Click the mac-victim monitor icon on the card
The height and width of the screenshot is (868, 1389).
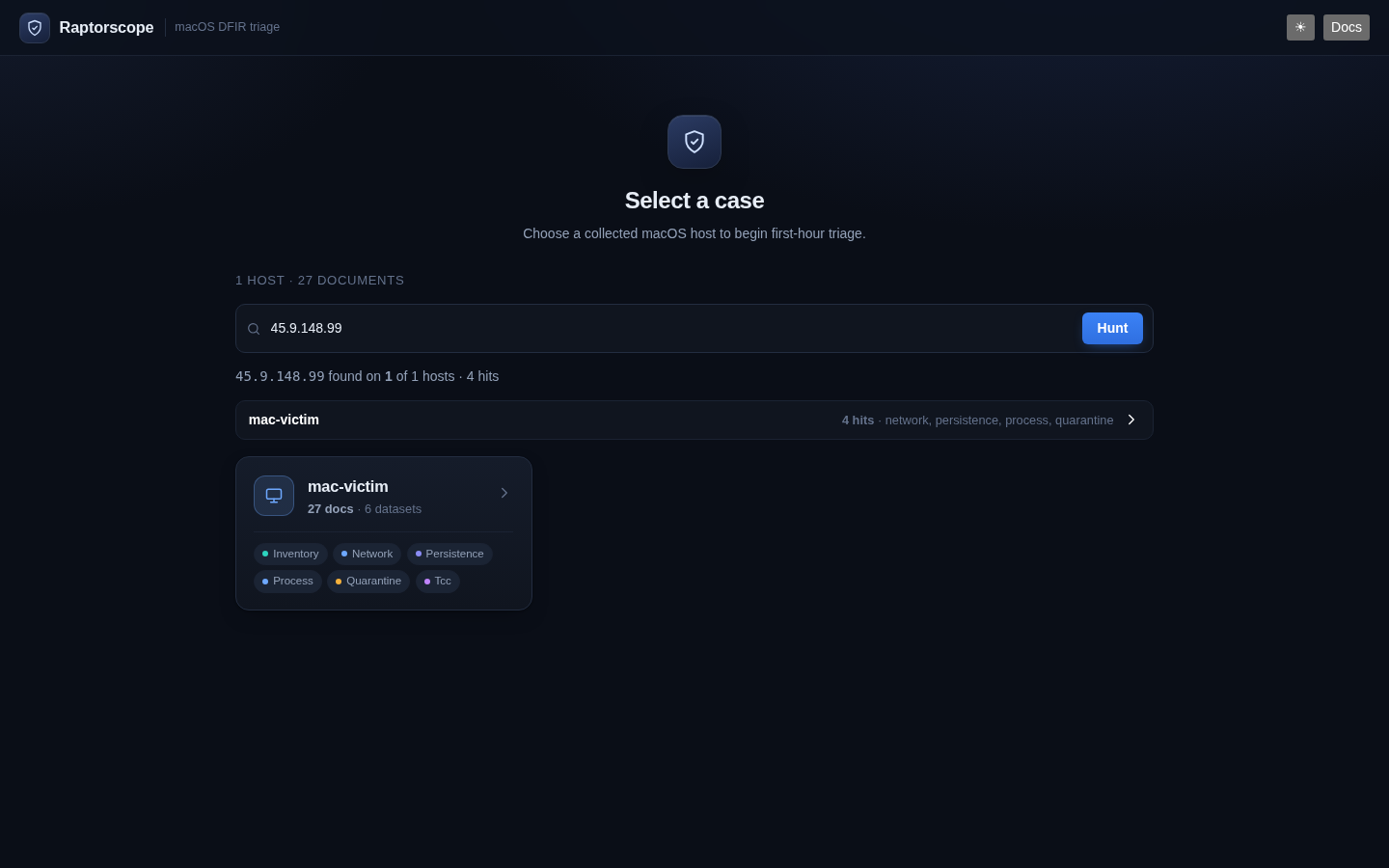274,496
